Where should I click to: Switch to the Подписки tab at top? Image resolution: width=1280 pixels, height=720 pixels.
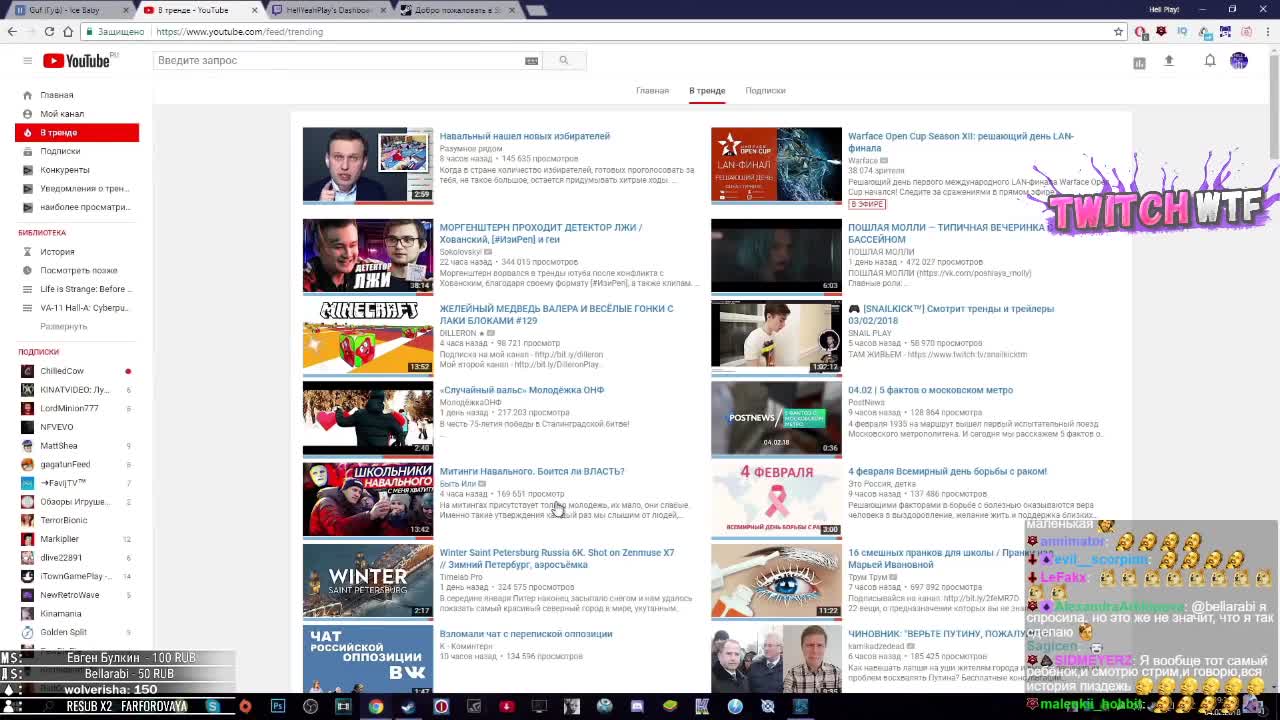point(765,91)
